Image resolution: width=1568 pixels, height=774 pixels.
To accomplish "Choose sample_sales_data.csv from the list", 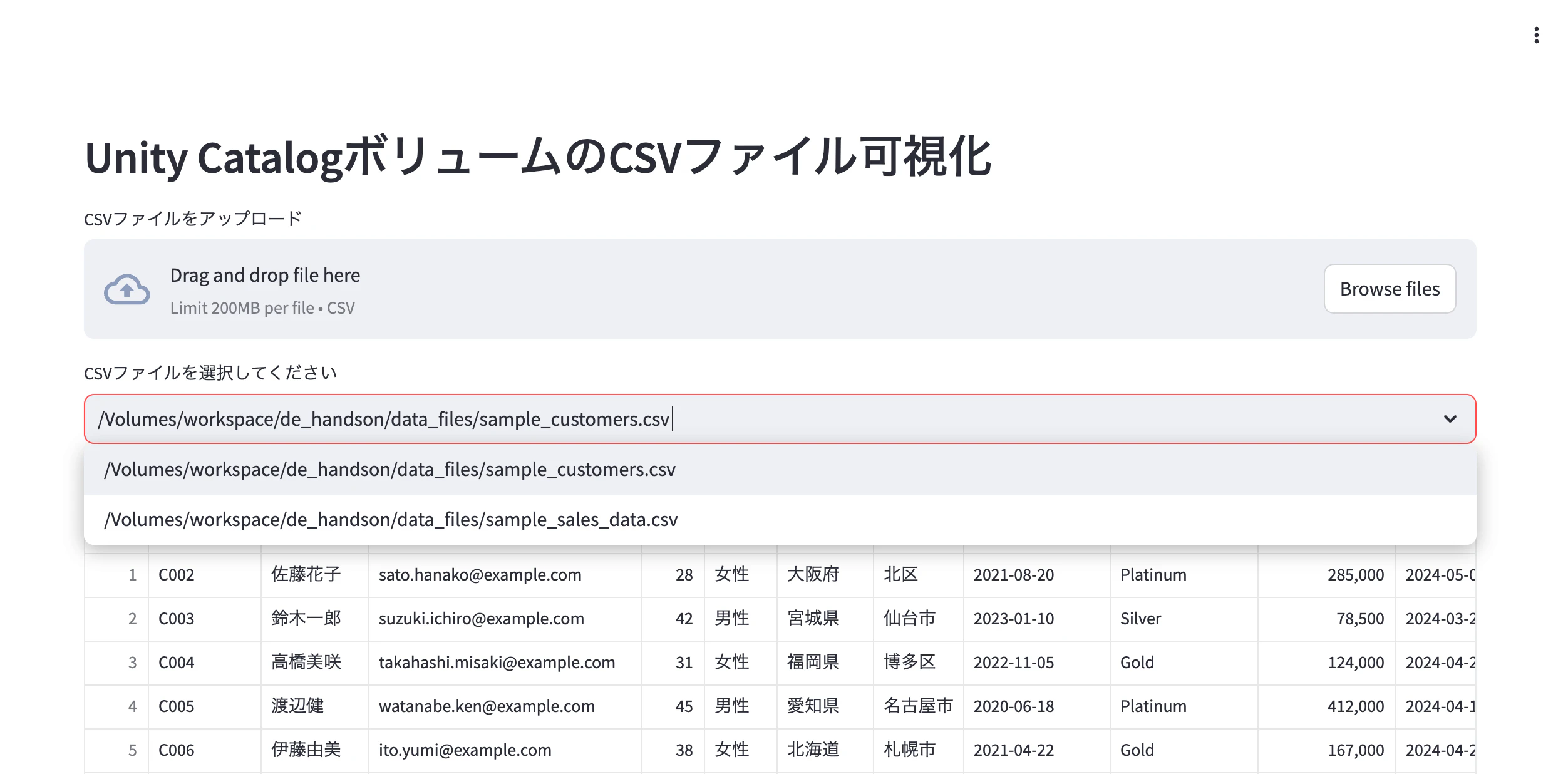I will tap(780, 519).
